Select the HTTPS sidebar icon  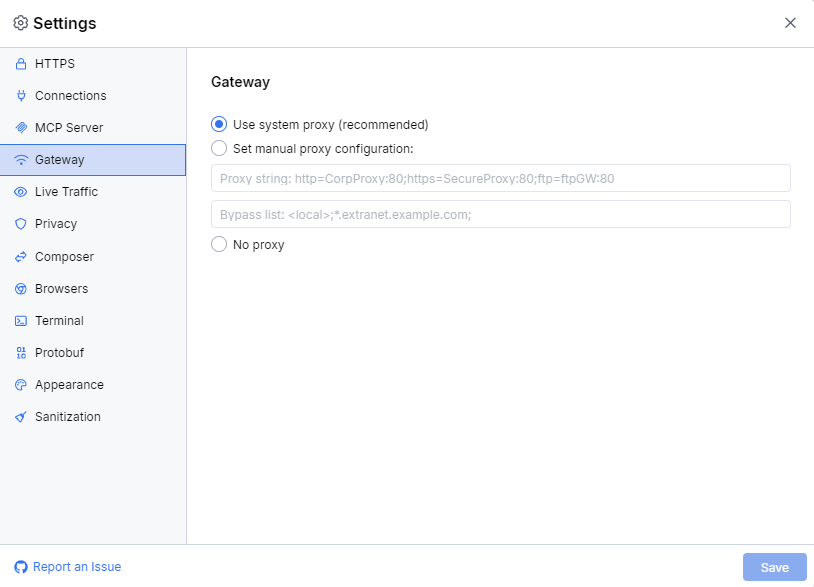click(x=20, y=63)
